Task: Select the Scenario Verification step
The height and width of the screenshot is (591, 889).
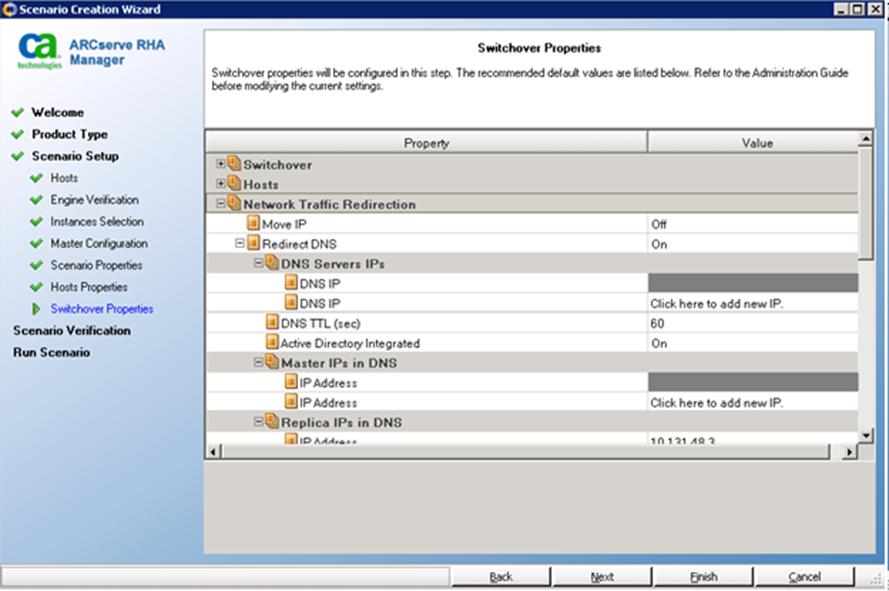Action: point(72,331)
